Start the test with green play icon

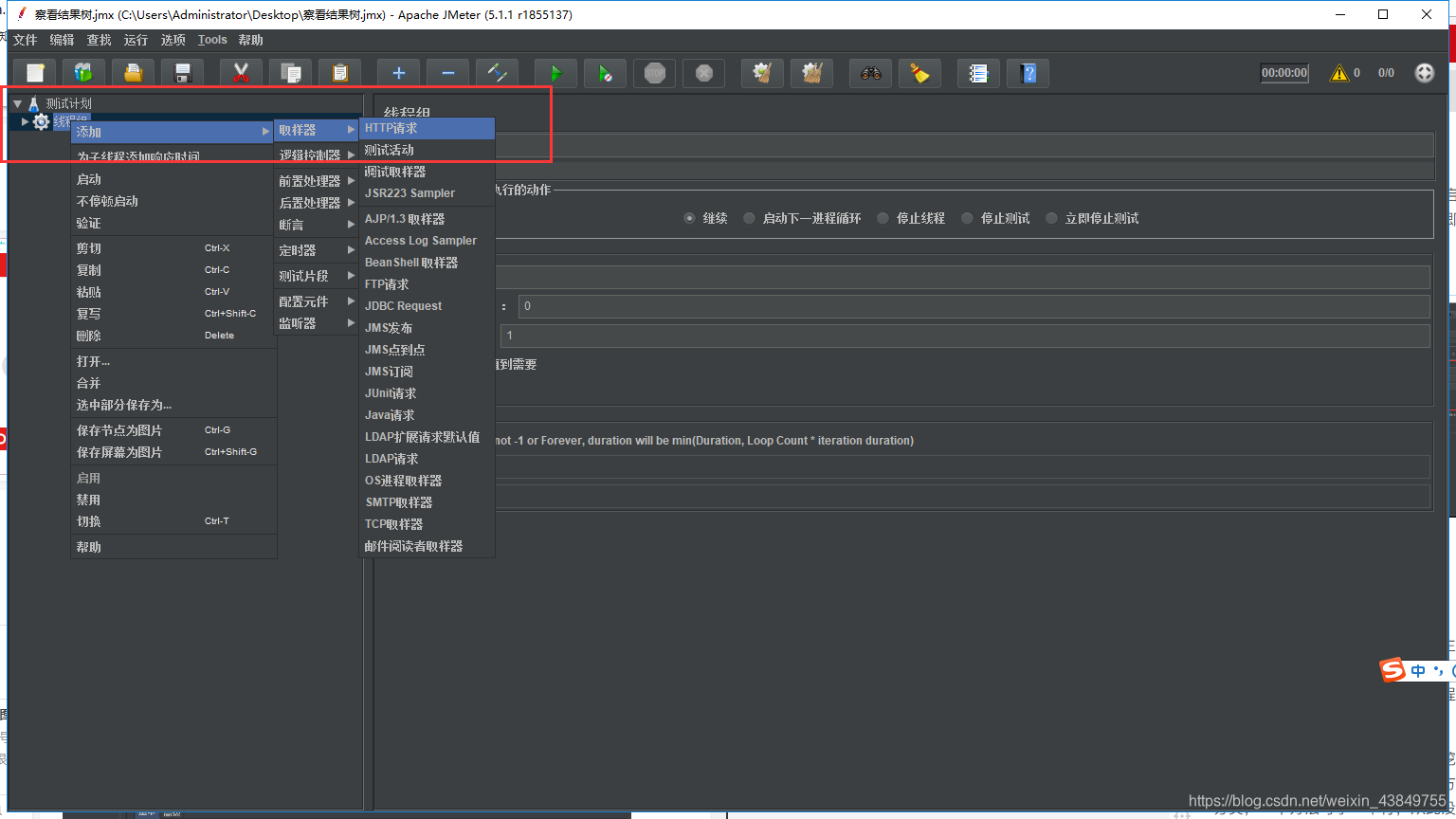[556, 73]
